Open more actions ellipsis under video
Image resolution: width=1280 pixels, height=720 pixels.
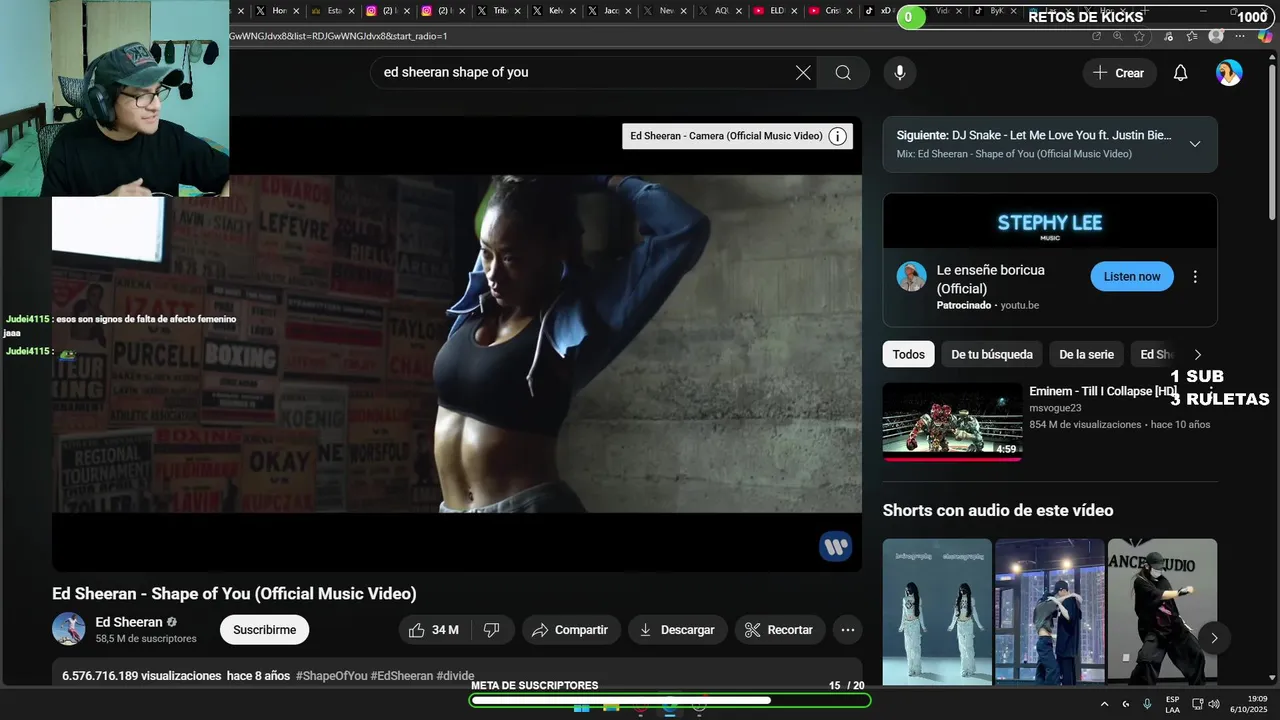pyautogui.click(x=848, y=630)
